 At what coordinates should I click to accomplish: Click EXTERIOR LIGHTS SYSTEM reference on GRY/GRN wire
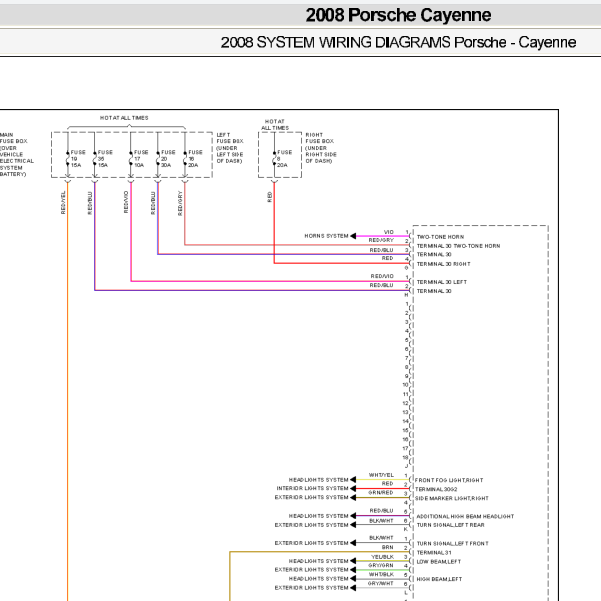pyautogui.click(x=311, y=570)
